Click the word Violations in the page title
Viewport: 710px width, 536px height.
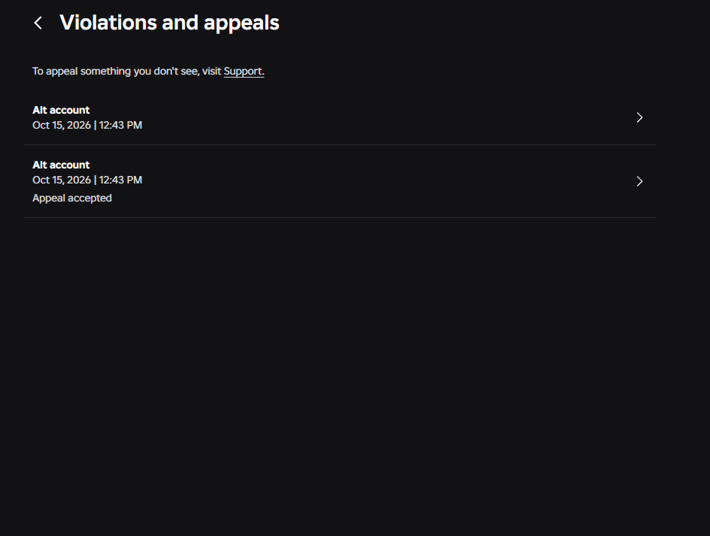click(108, 23)
